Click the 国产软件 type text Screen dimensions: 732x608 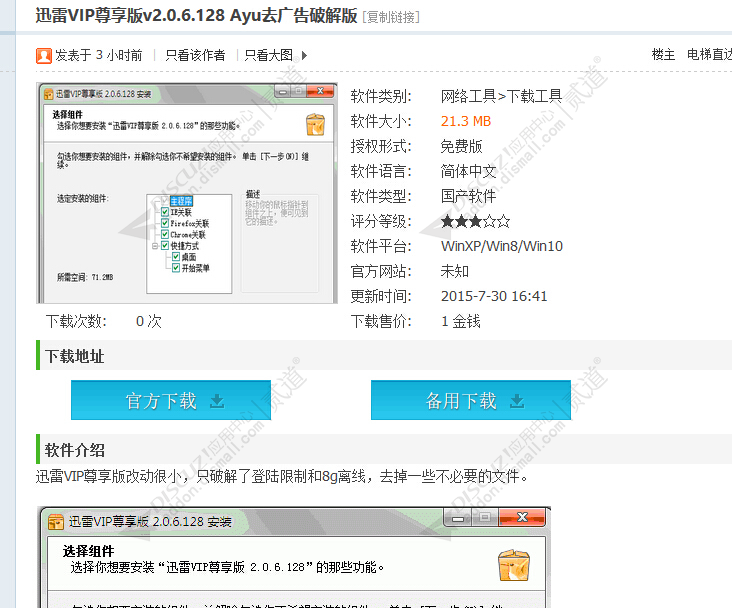468,196
